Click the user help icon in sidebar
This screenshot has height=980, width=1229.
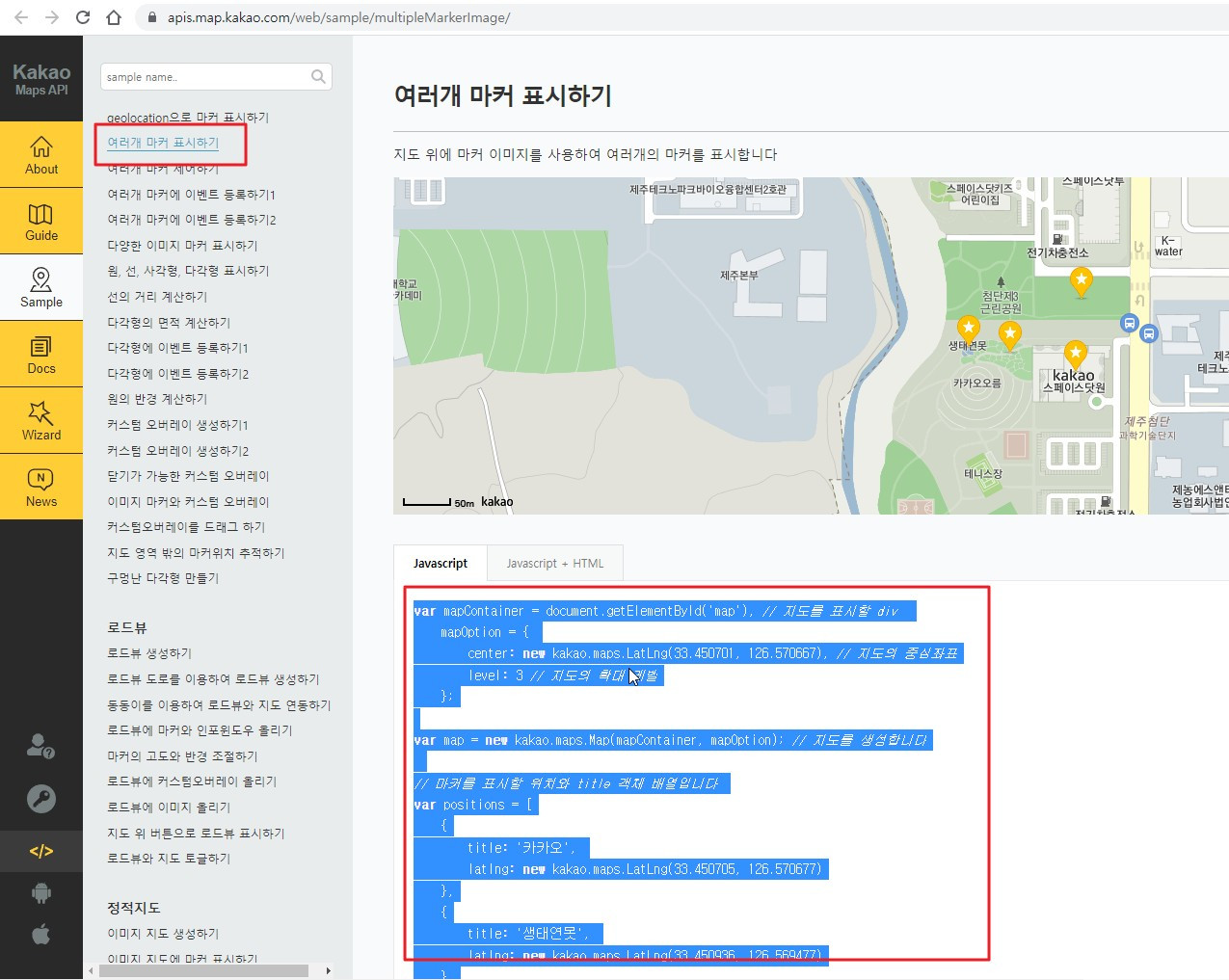point(40,745)
